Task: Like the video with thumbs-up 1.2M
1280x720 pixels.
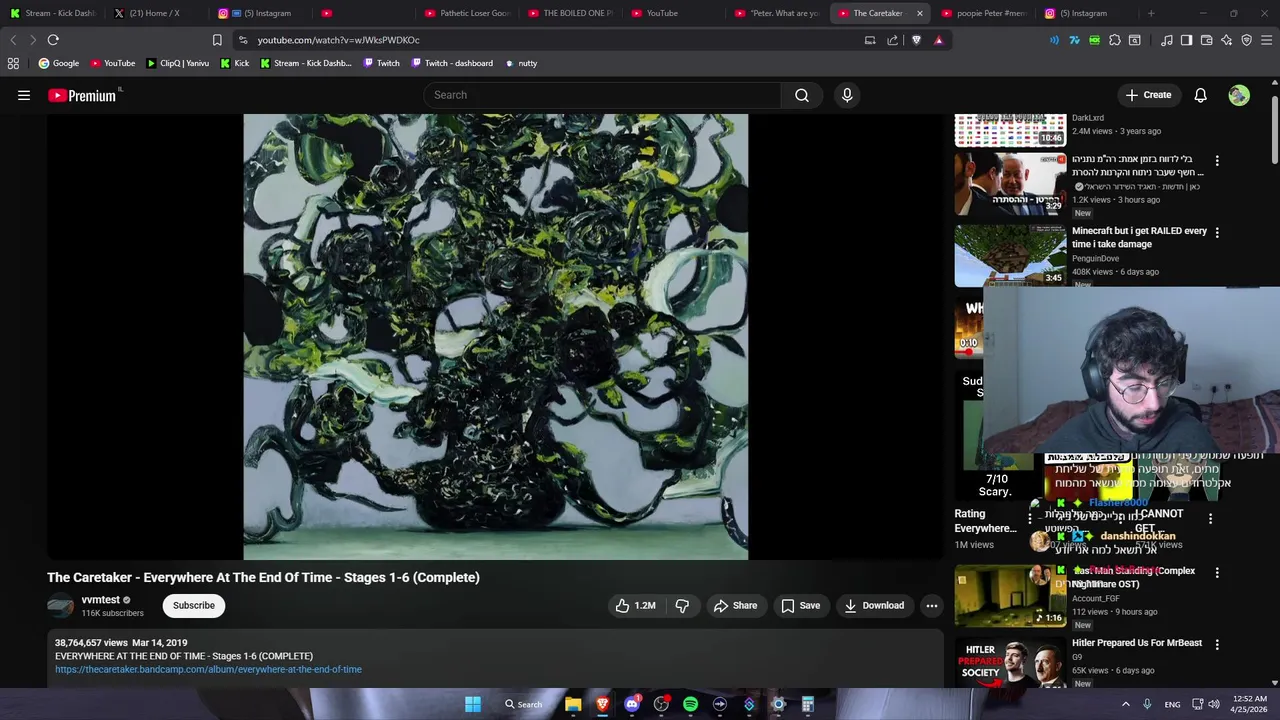Action: click(x=636, y=605)
